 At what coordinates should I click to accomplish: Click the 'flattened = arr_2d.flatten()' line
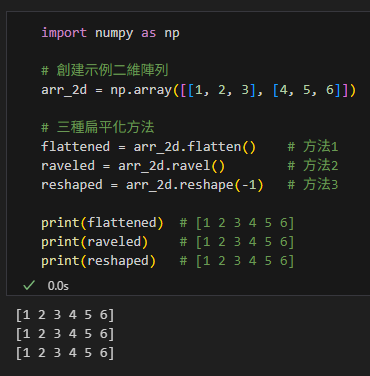tap(148, 147)
